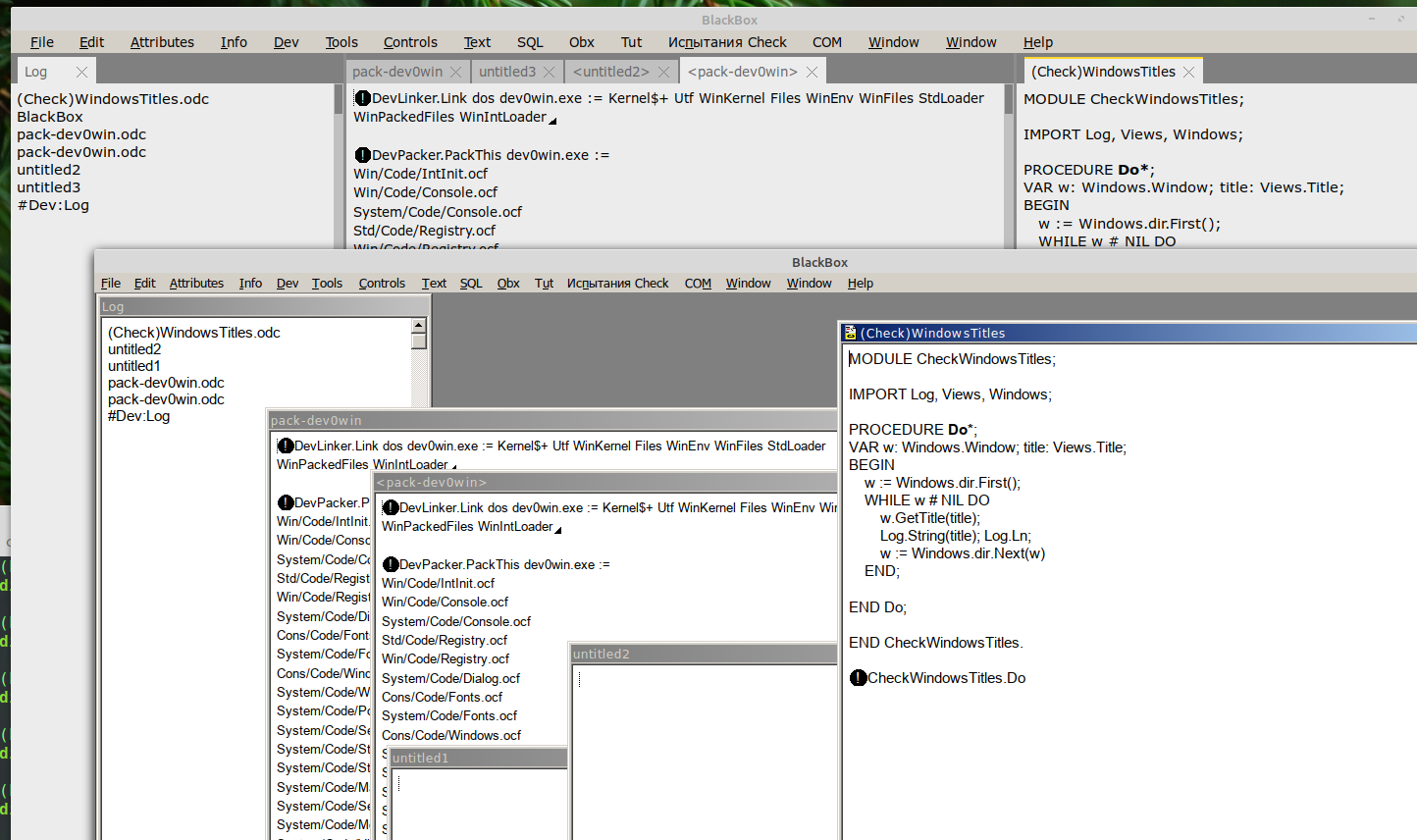The image size is (1417, 840).
Task: Open the Attributes menu in the top window
Action: coord(162,42)
